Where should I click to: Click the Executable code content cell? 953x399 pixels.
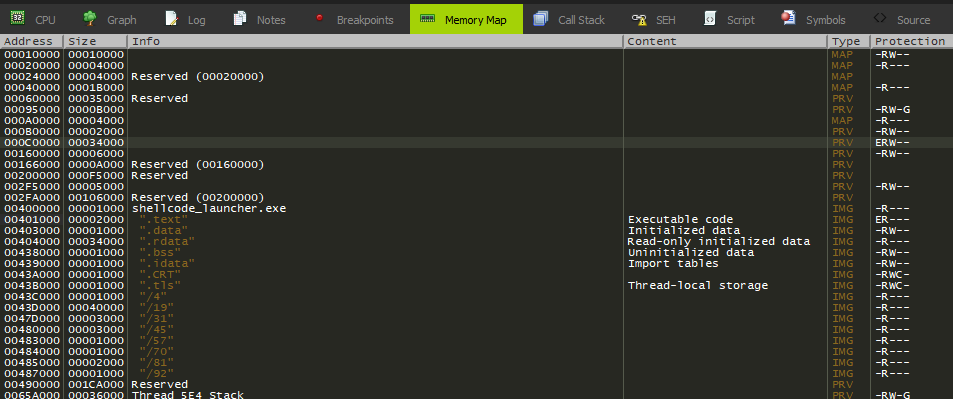[680, 220]
